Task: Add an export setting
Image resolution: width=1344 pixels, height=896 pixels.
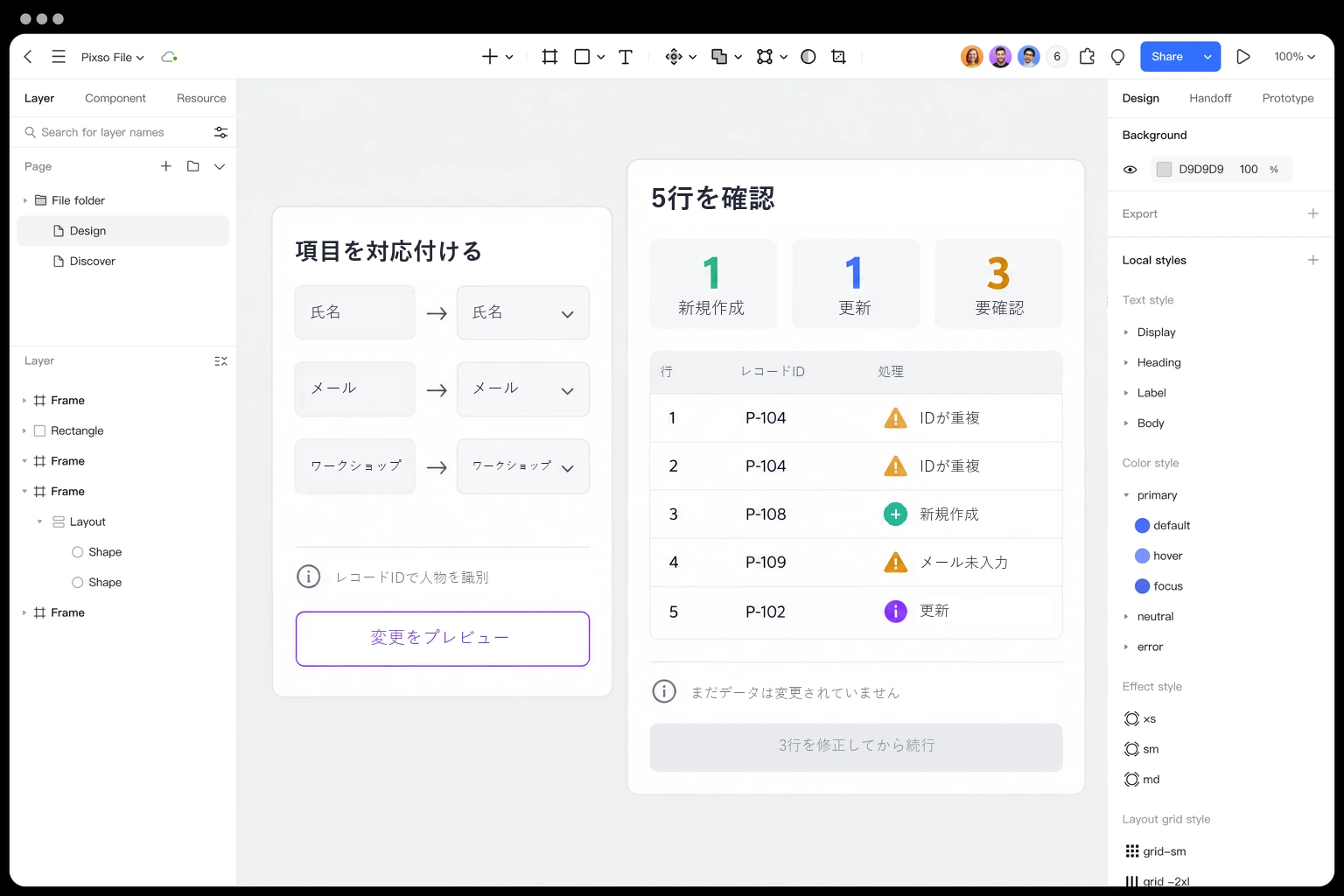Action: (x=1312, y=213)
